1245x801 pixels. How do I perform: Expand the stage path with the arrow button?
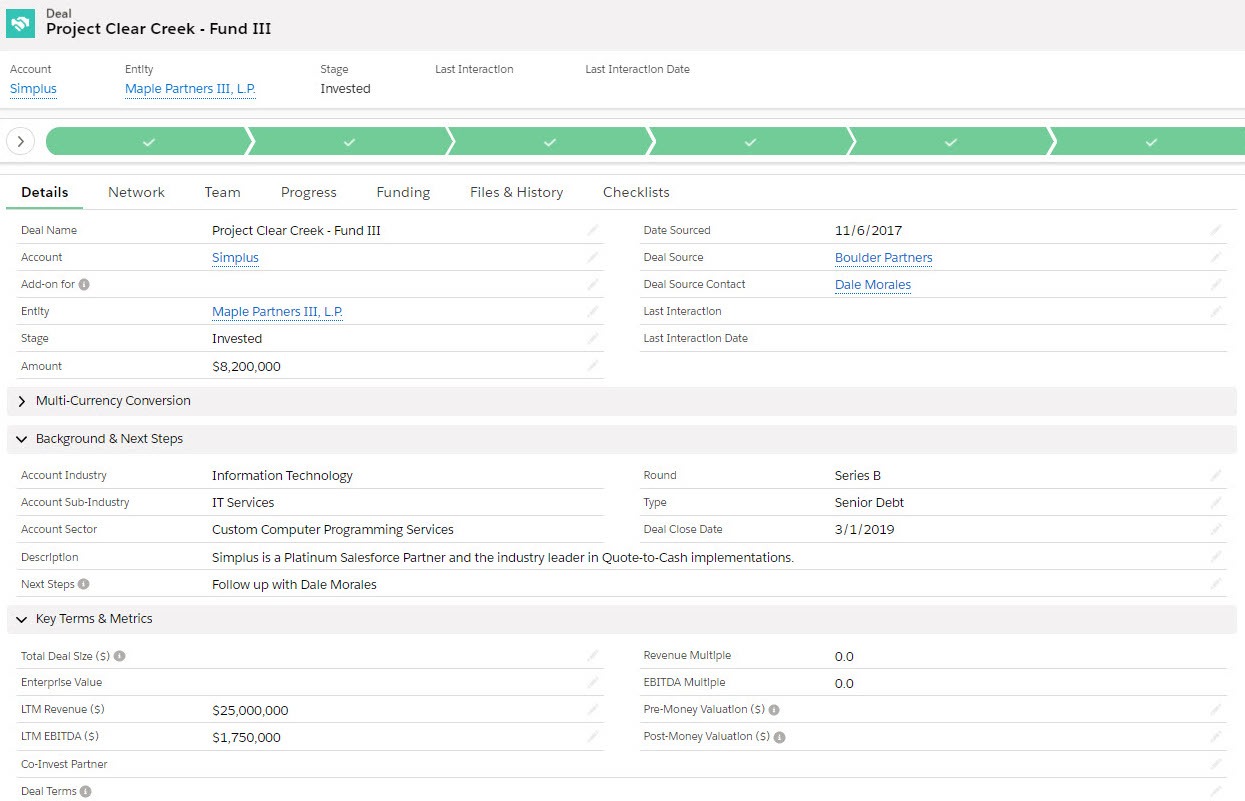(21, 142)
